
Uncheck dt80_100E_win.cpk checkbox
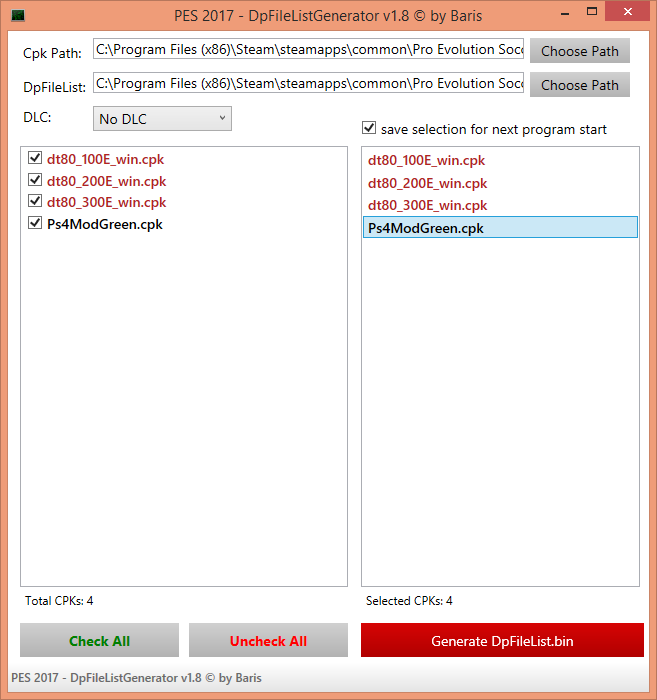[35, 158]
